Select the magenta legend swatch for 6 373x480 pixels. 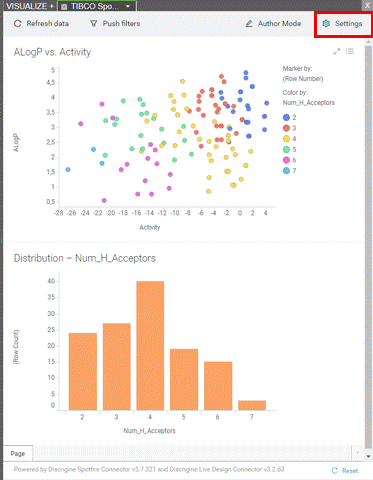tap(286, 160)
